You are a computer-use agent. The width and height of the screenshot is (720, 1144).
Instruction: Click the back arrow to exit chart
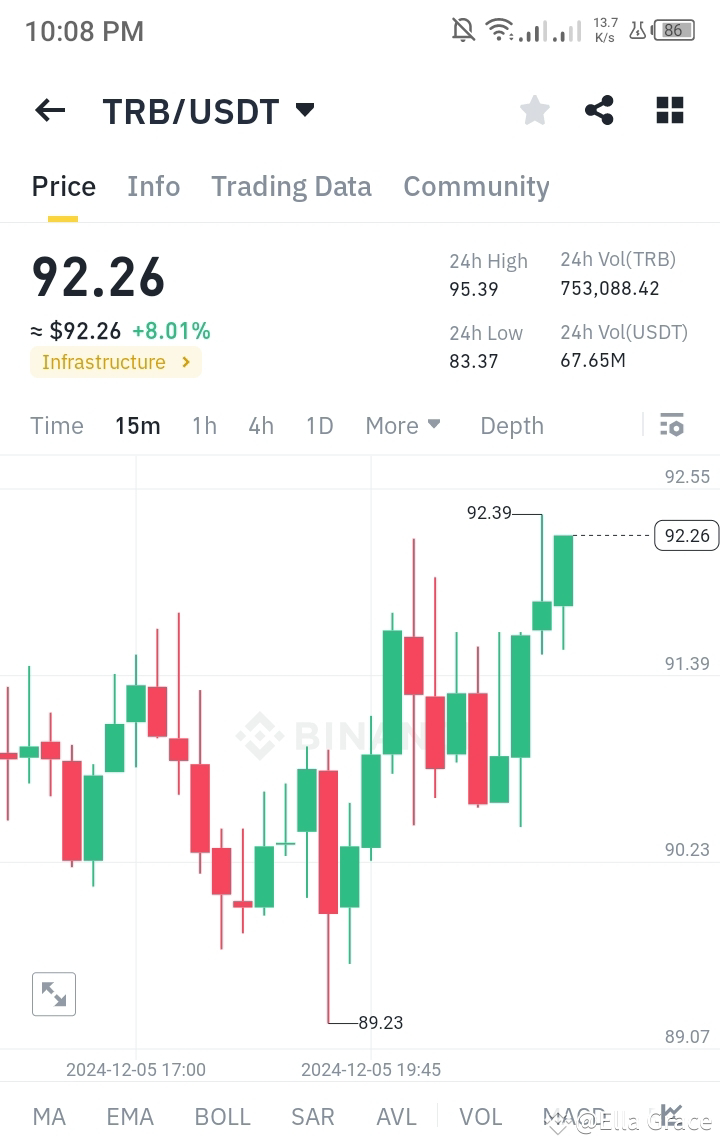point(49,110)
